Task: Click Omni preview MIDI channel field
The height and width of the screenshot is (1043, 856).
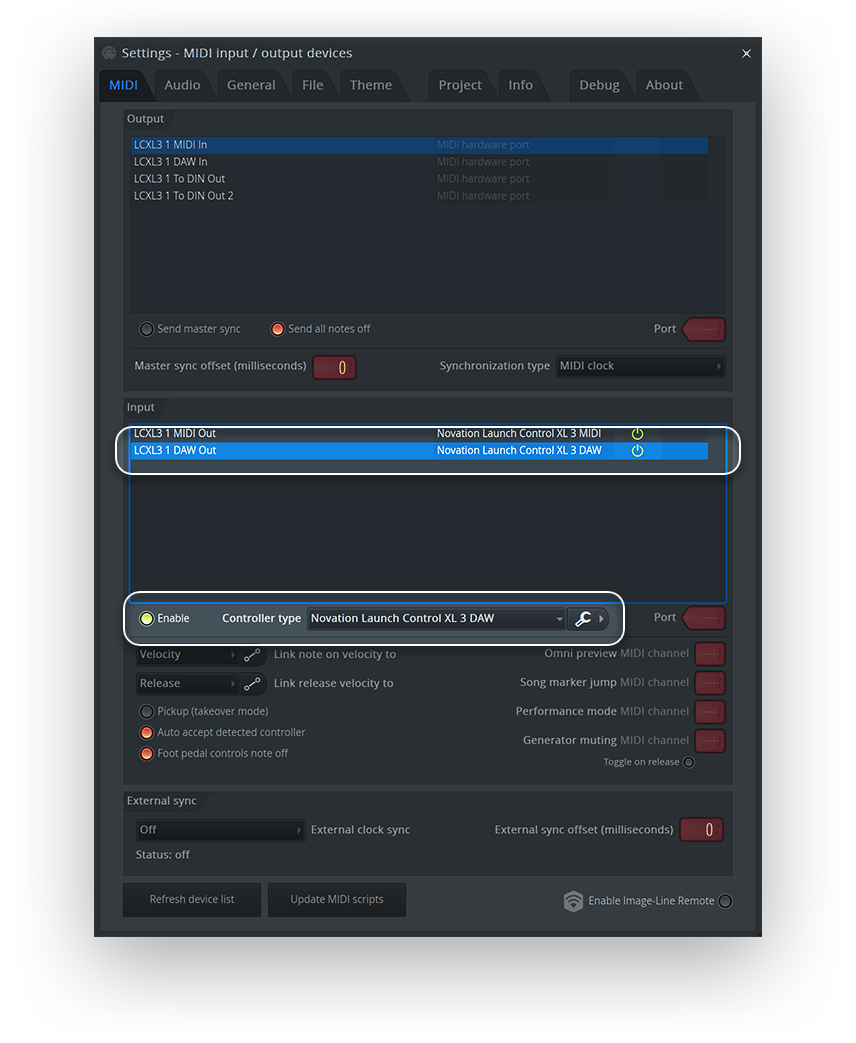Action: pos(710,655)
